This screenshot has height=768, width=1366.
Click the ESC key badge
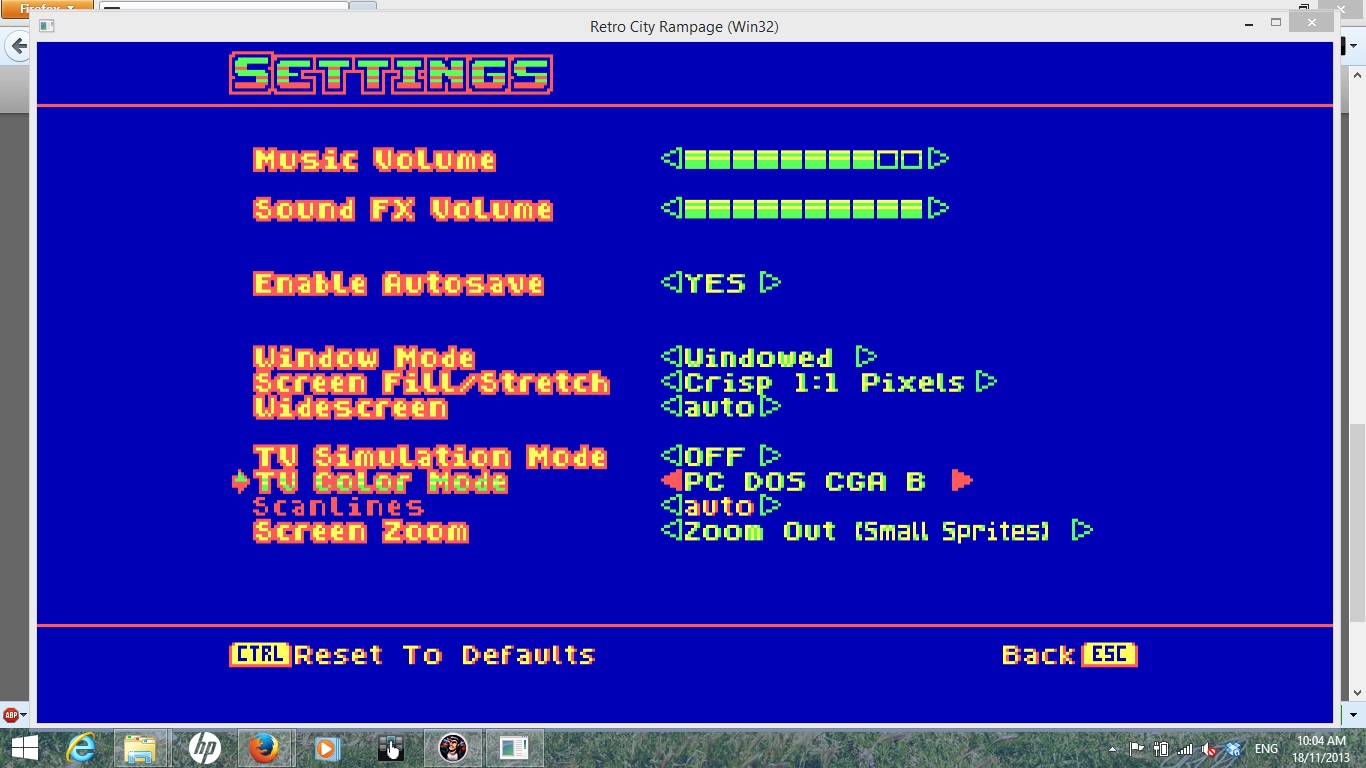[x=1109, y=655]
